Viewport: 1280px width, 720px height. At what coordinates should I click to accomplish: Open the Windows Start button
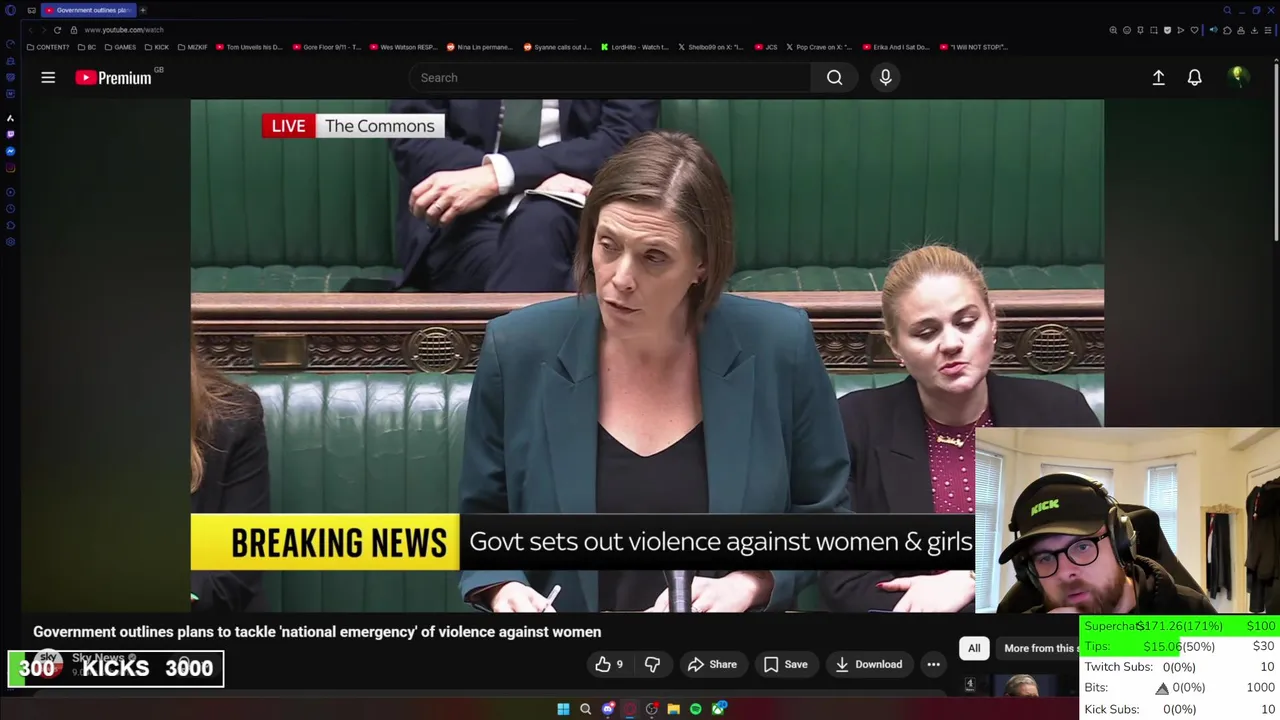pyautogui.click(x=563, y=709)
